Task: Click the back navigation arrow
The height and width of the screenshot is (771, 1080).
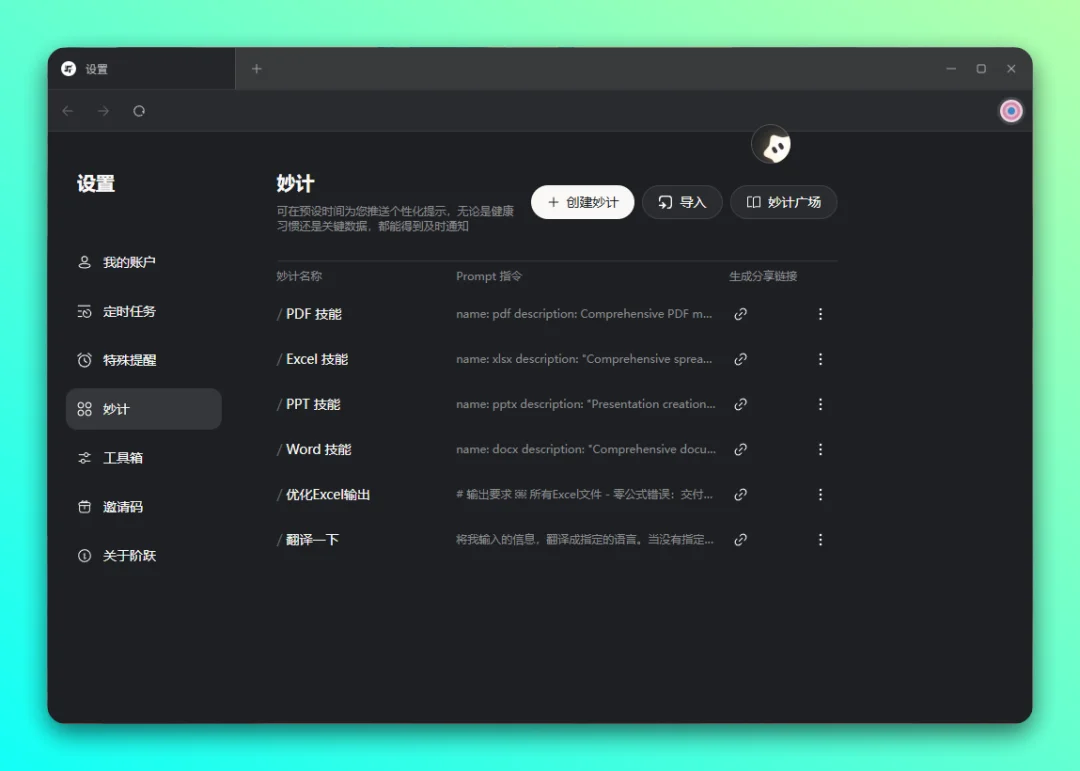Action: [68, 111]
